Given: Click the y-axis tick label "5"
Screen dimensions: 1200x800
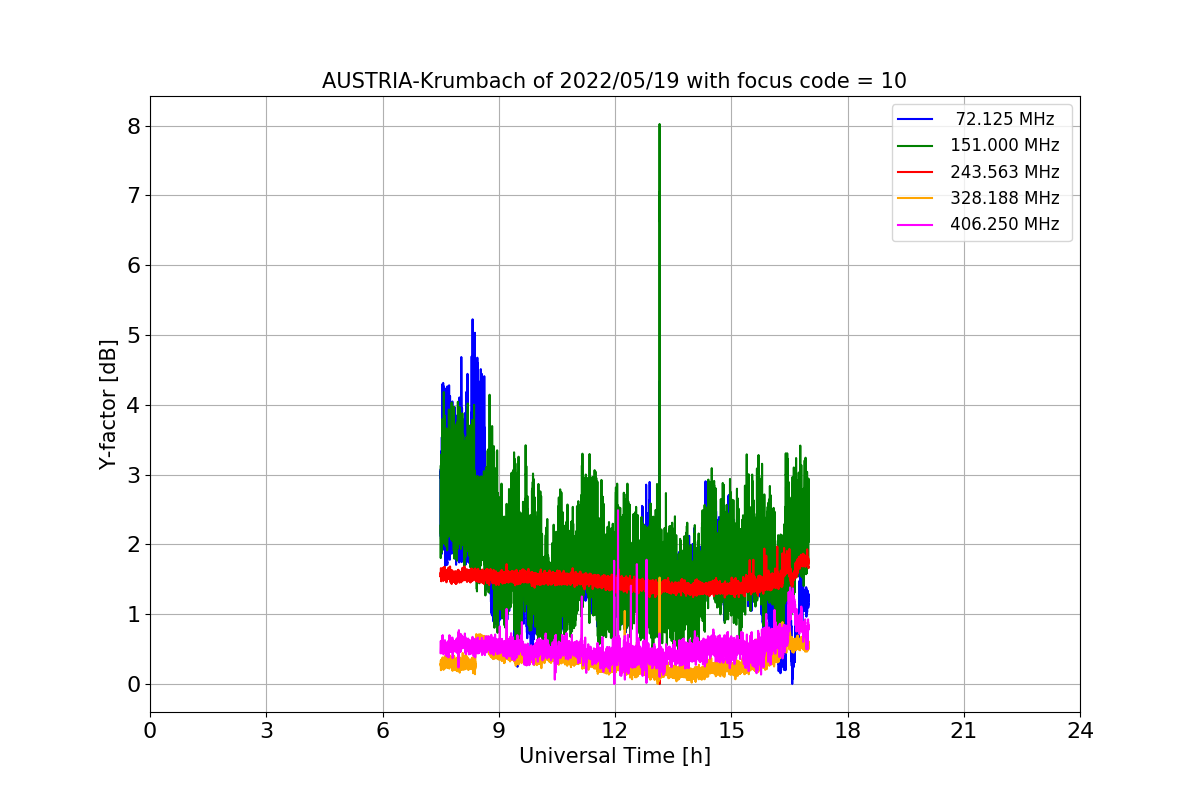Looking at the screenshot, I should pyautogui.click(x=132, y=335).
